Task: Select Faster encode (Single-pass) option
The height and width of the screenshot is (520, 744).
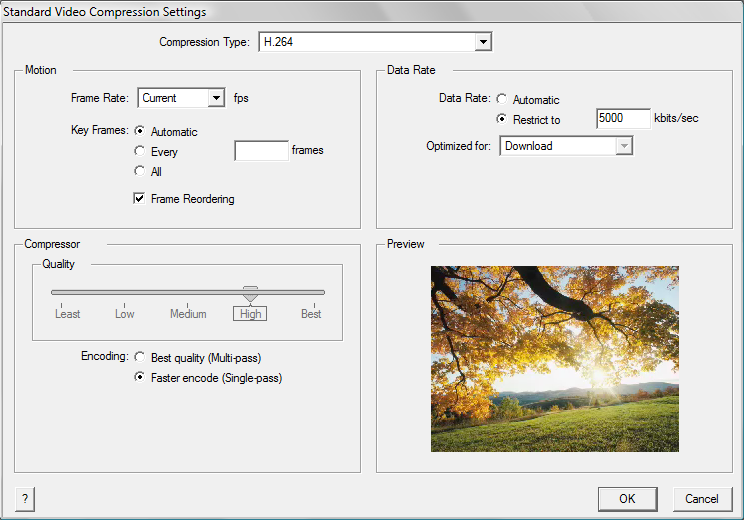Action: click(x=140, y=378)
